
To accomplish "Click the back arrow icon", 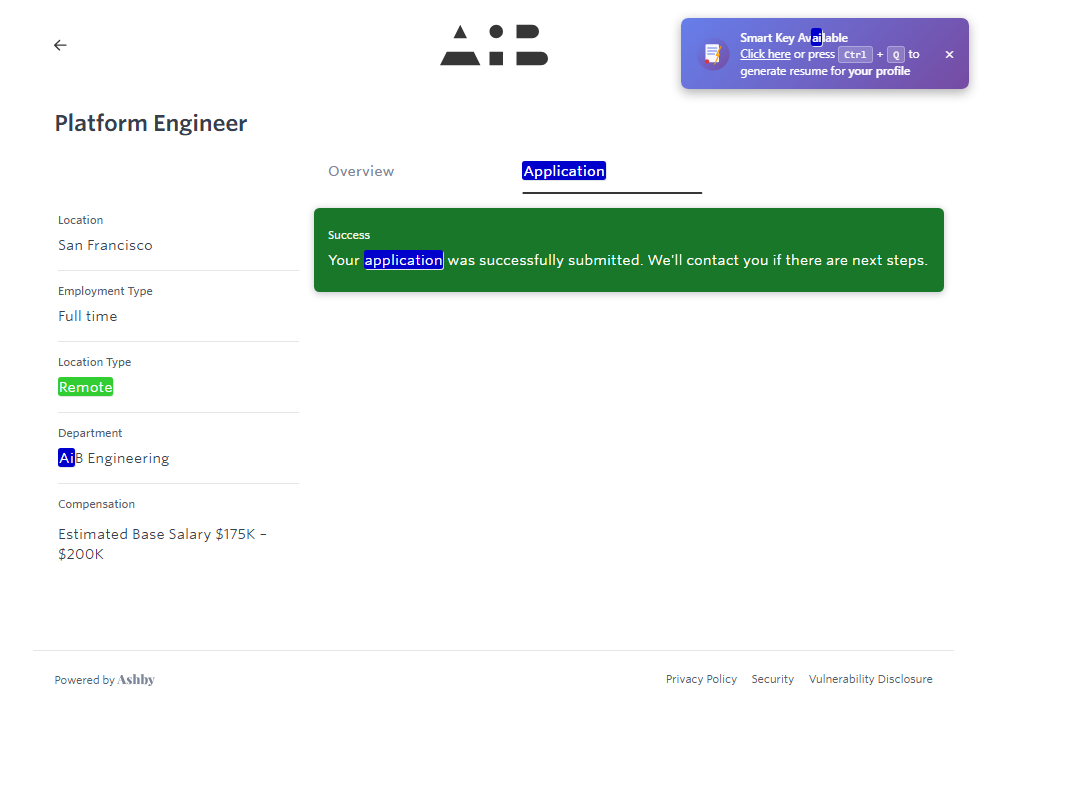I will coord(60,45).
